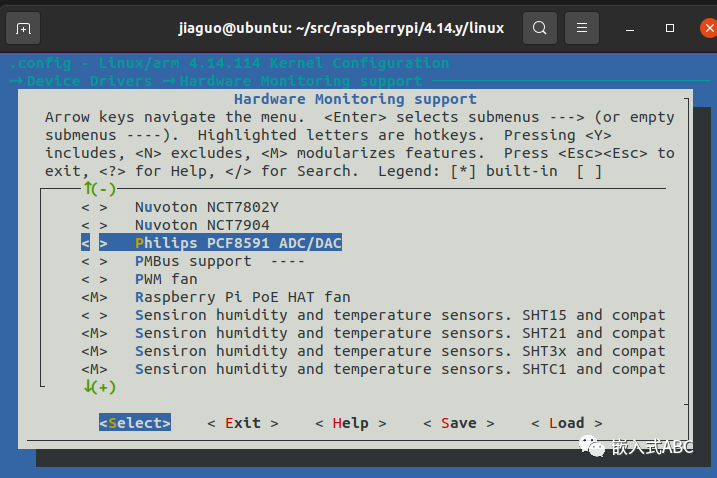This screenshot has width=717, height=478.
Task: Select the Nuvoton NCT7802Y entry
Action: click(x=207, y=208)
